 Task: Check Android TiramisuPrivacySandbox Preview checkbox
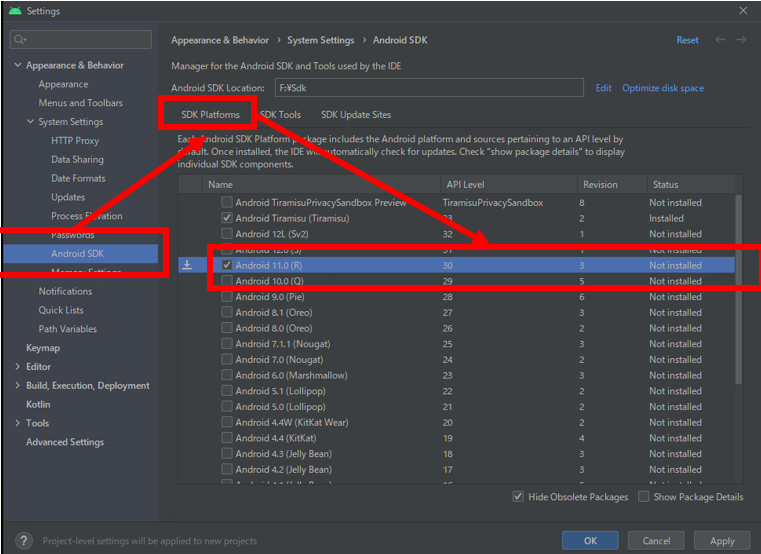point(227,202)
